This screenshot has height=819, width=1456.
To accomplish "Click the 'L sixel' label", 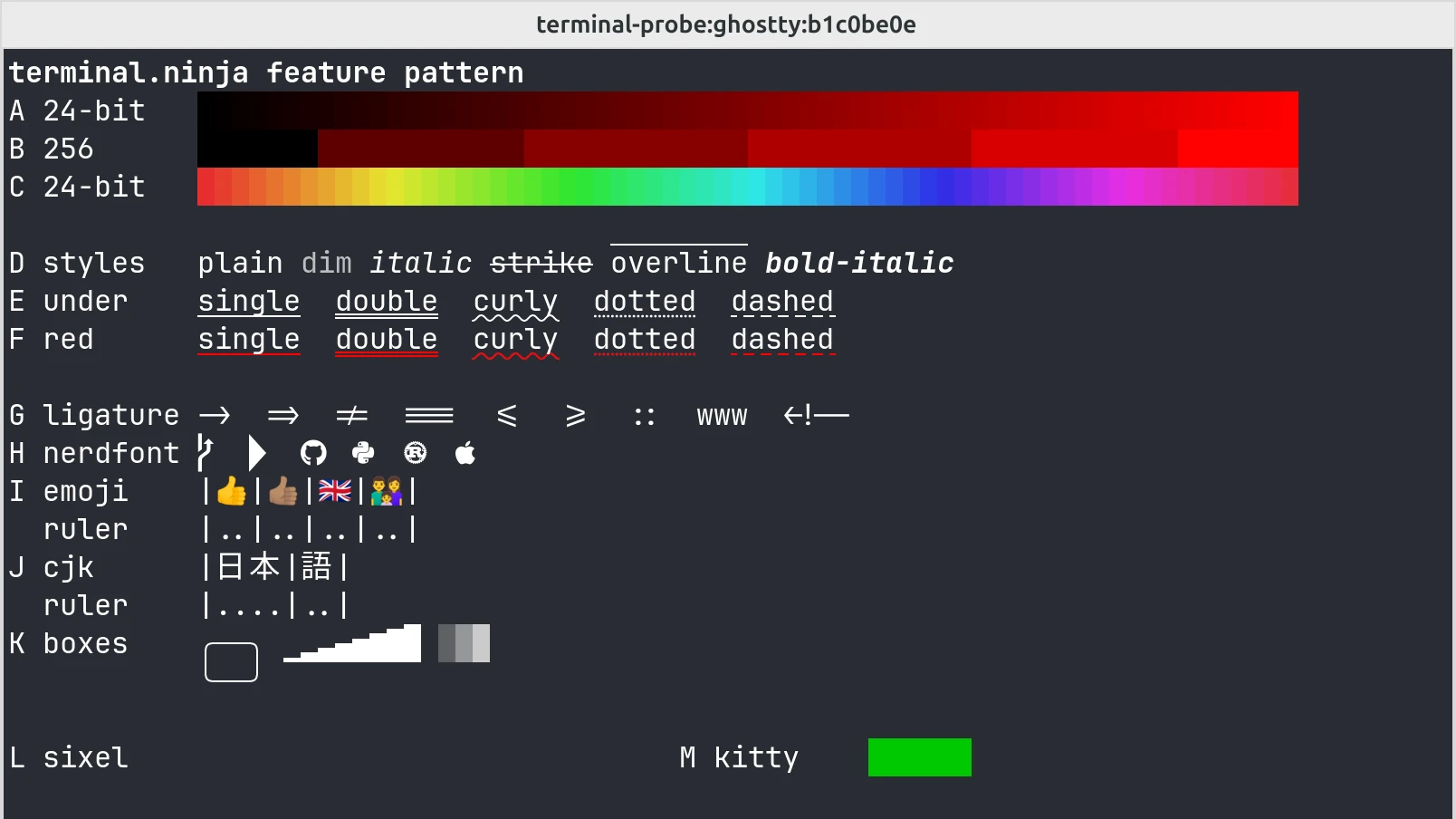I will coord(69,757).
